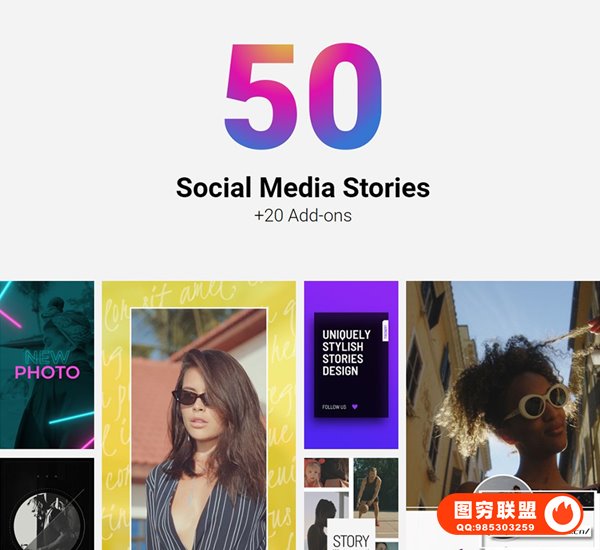This screenshot has height=550, width=600.
Task: Open the black circular portrait story thumbnail
Action: 47,504
